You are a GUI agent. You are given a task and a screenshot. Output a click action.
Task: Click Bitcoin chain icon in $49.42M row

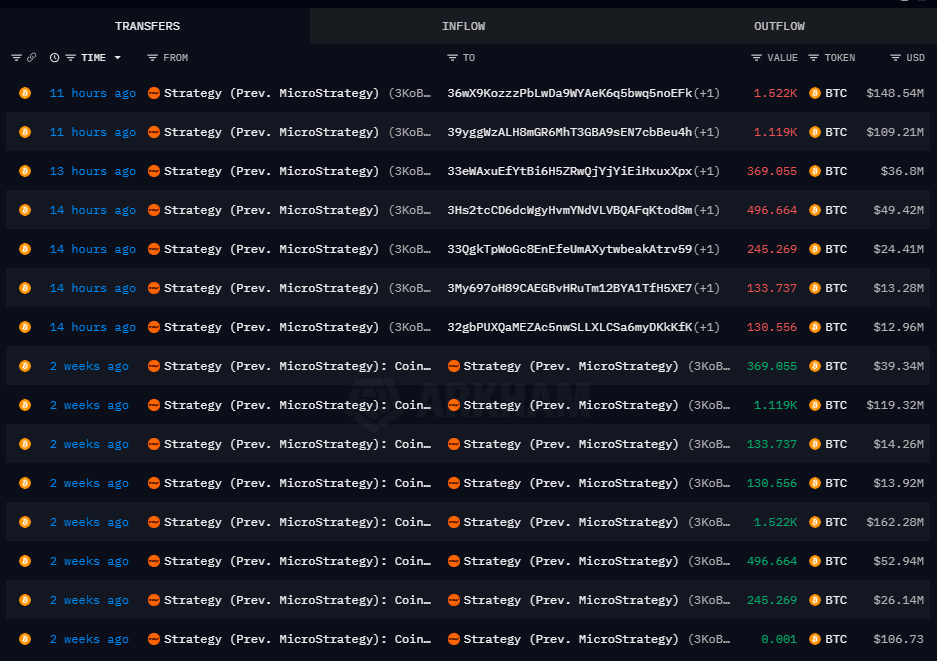[x=25, y=210]
